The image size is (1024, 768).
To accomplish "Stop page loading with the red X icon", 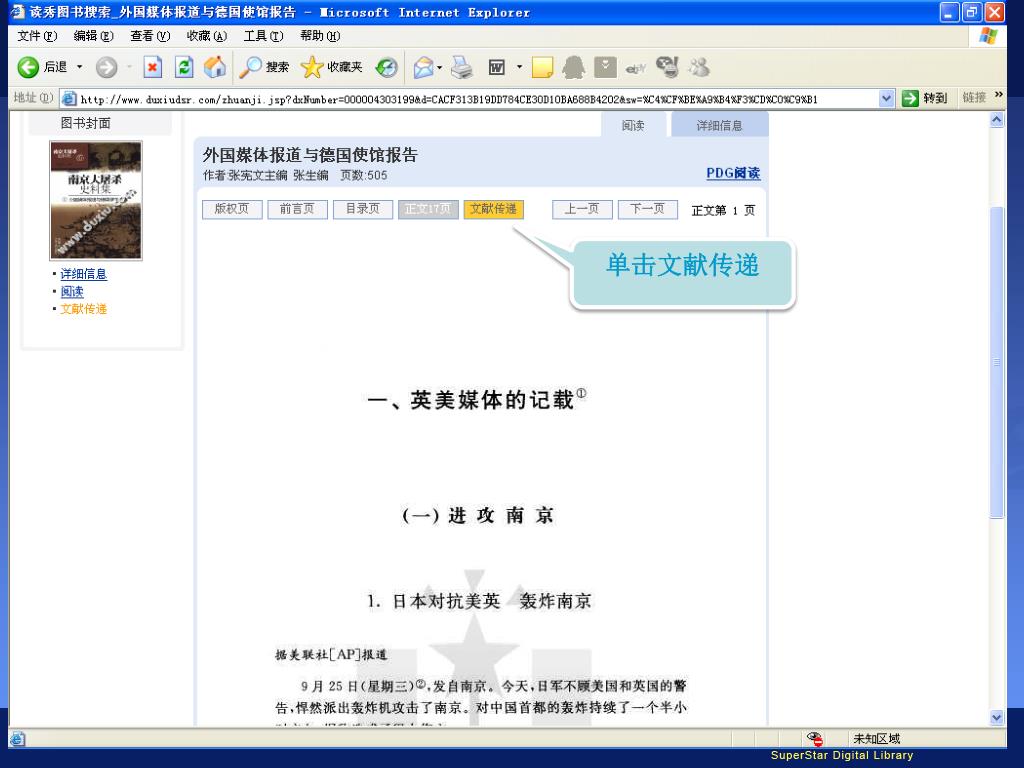I will pos(153,67).
